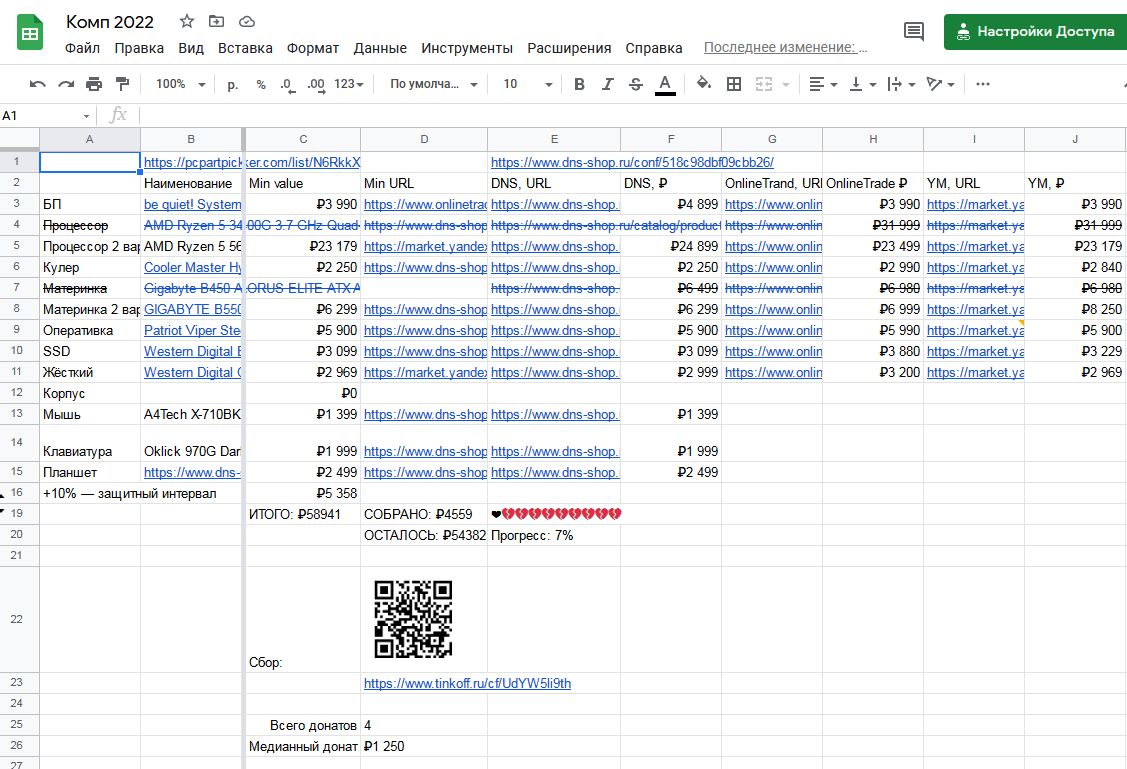Select the СОБРАНО: ₽4559 cell

424,515
